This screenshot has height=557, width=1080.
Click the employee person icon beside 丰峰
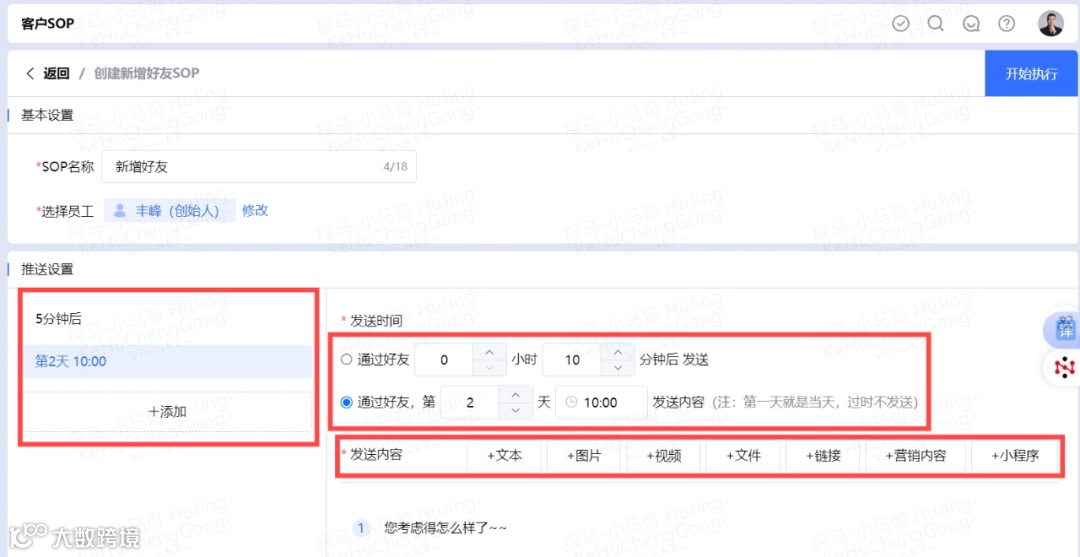click(119, 211)
